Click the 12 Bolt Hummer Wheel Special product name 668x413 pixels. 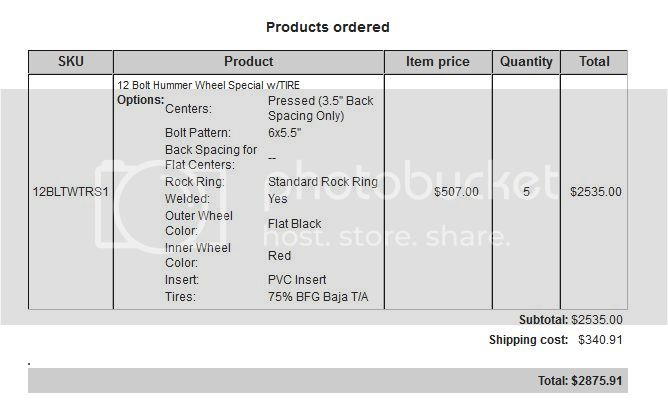207,86
